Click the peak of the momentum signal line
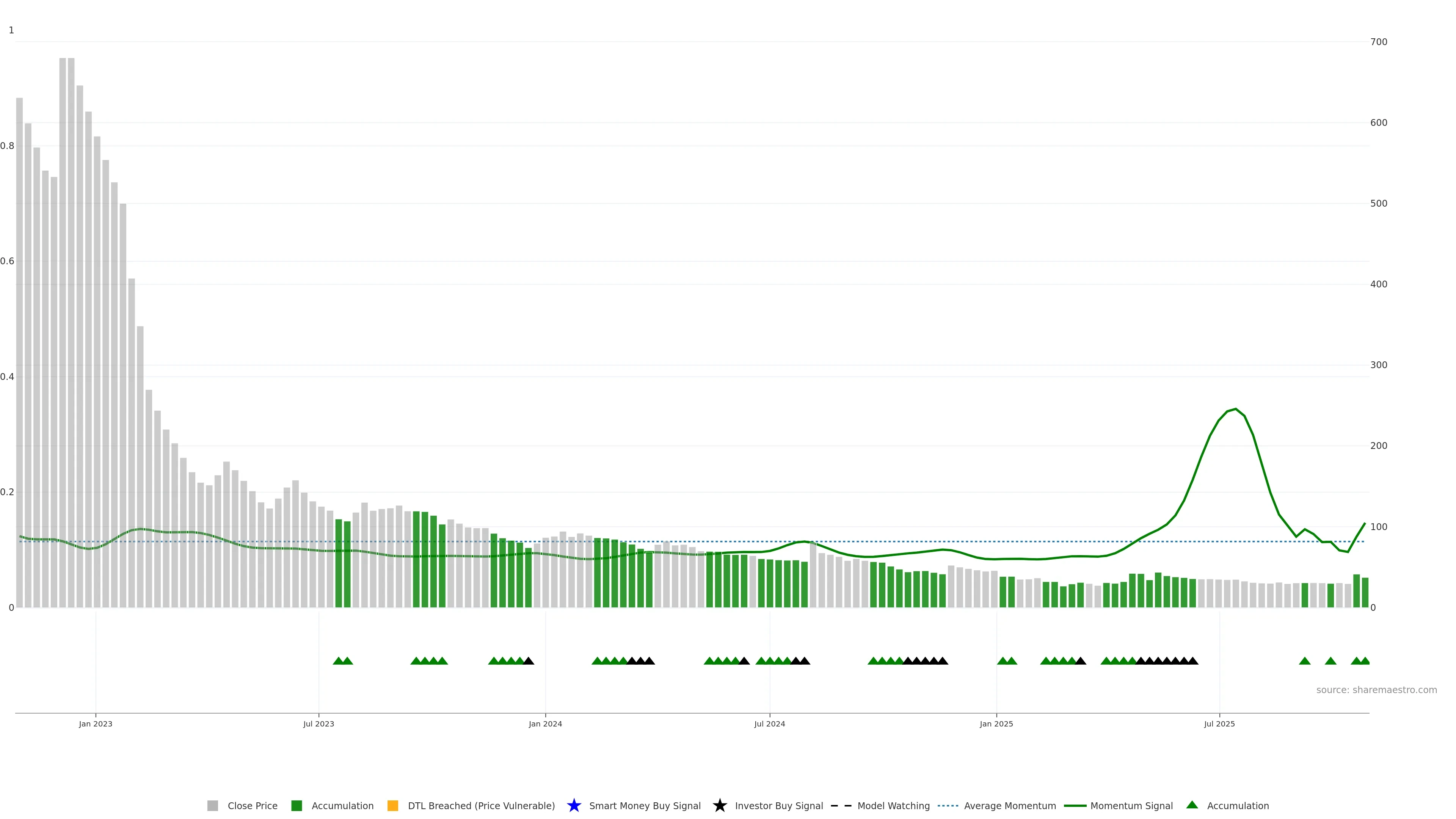The height and width of the screenshot is (819, 1456). 1236,409
